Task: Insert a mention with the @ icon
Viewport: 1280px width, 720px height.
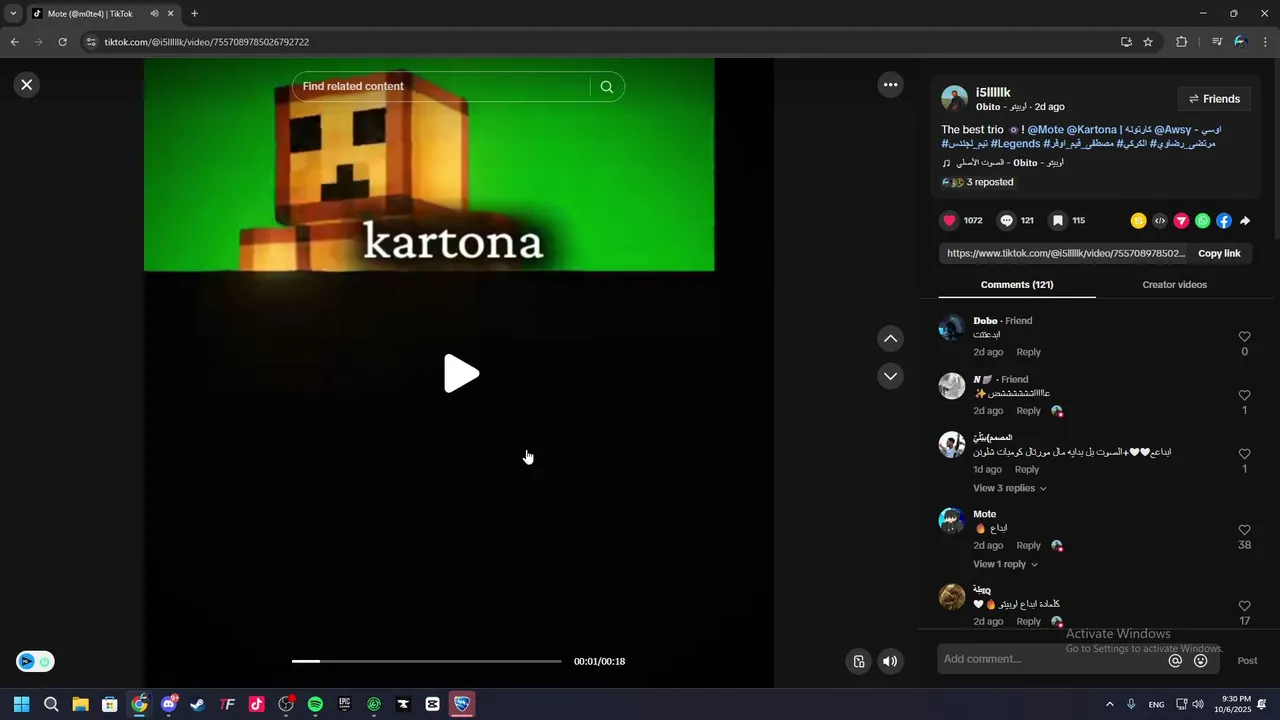Action: click(x=1175, y=661)
